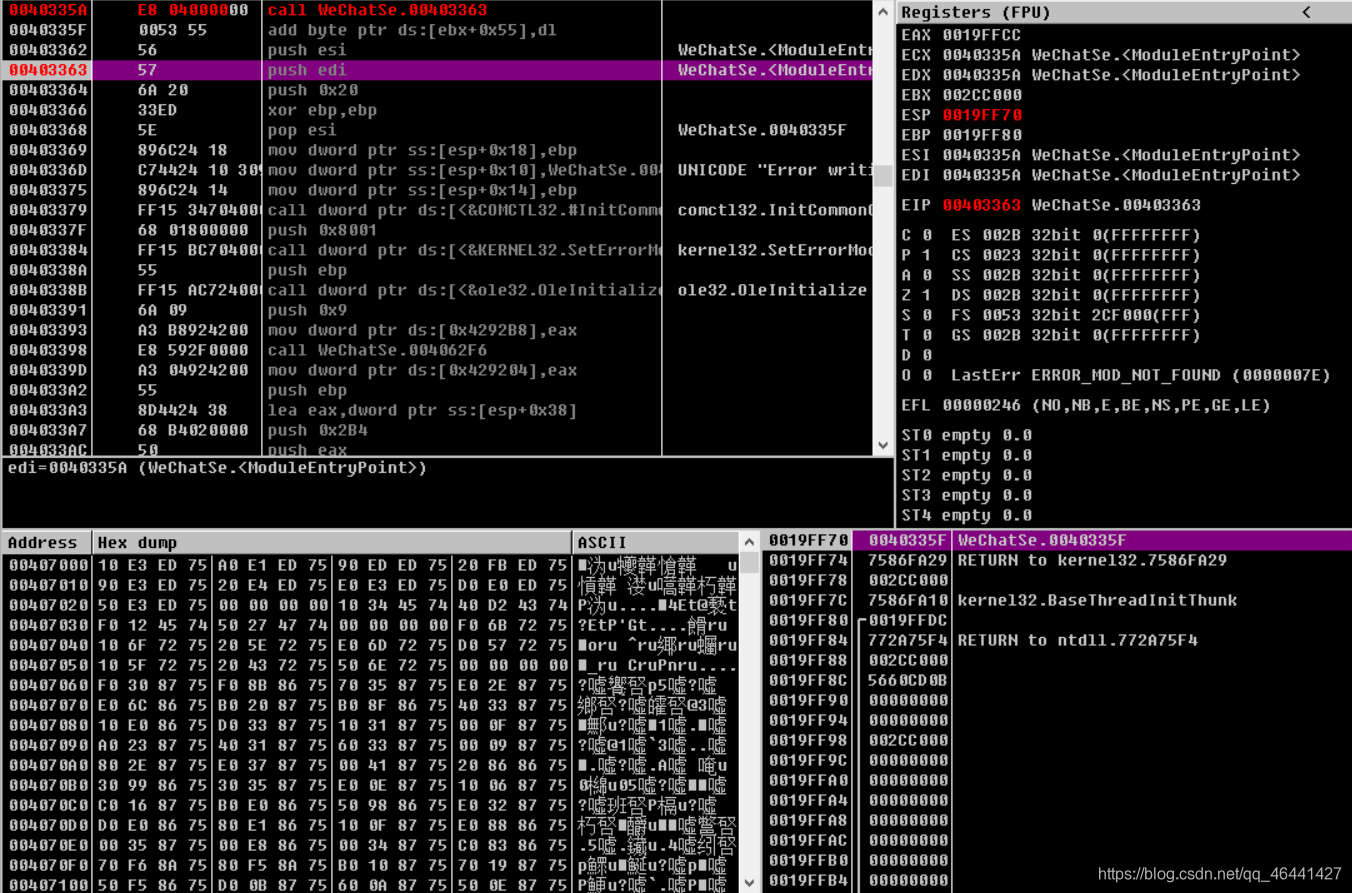Select the InitCommonControls call at 00403379
Screen dimensions: 1352x893
pos(438,210)
